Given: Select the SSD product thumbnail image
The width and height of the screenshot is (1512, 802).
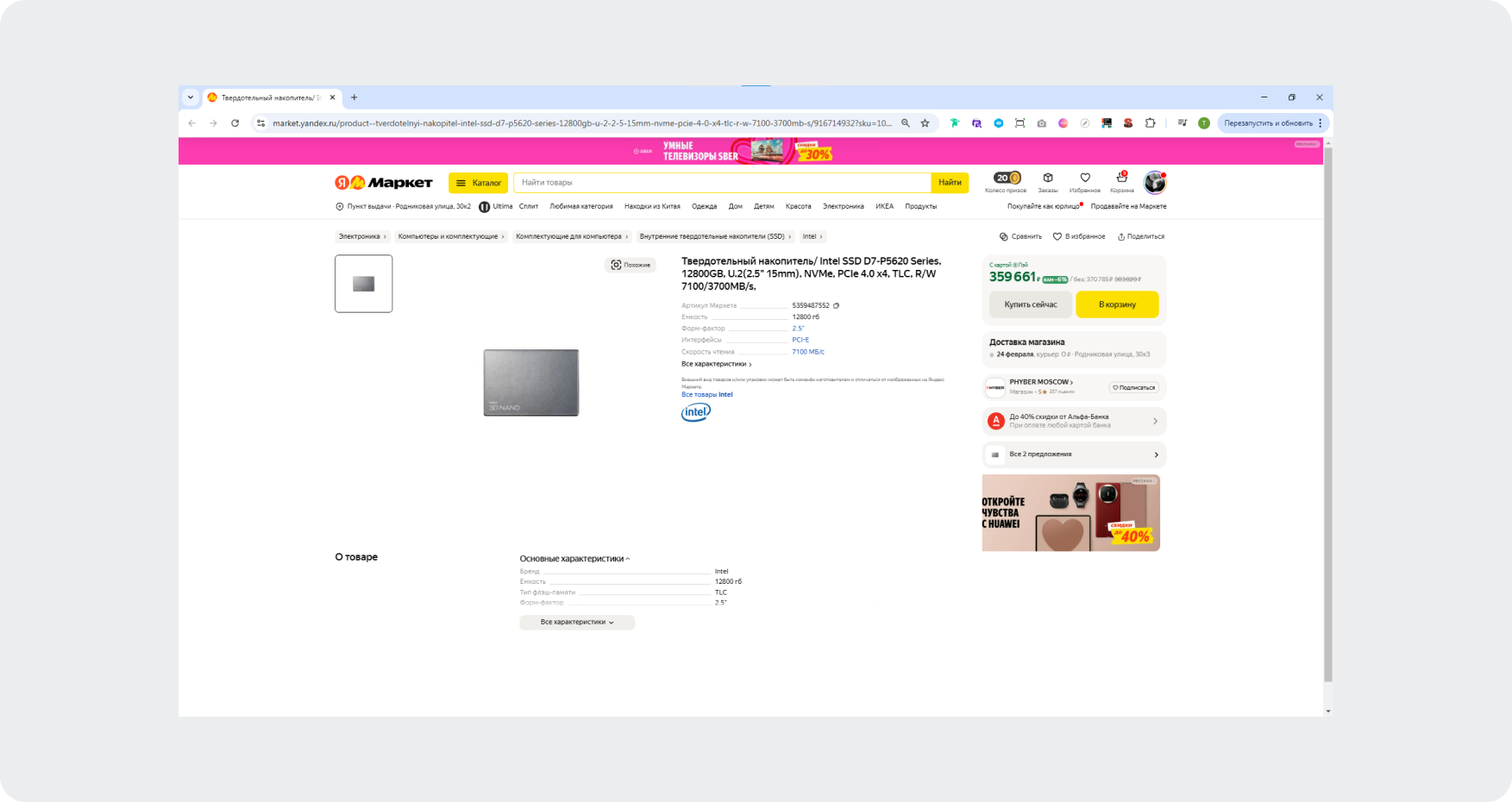Looking at the screenshot, I should pyautogui.click(x=363, y=284).
